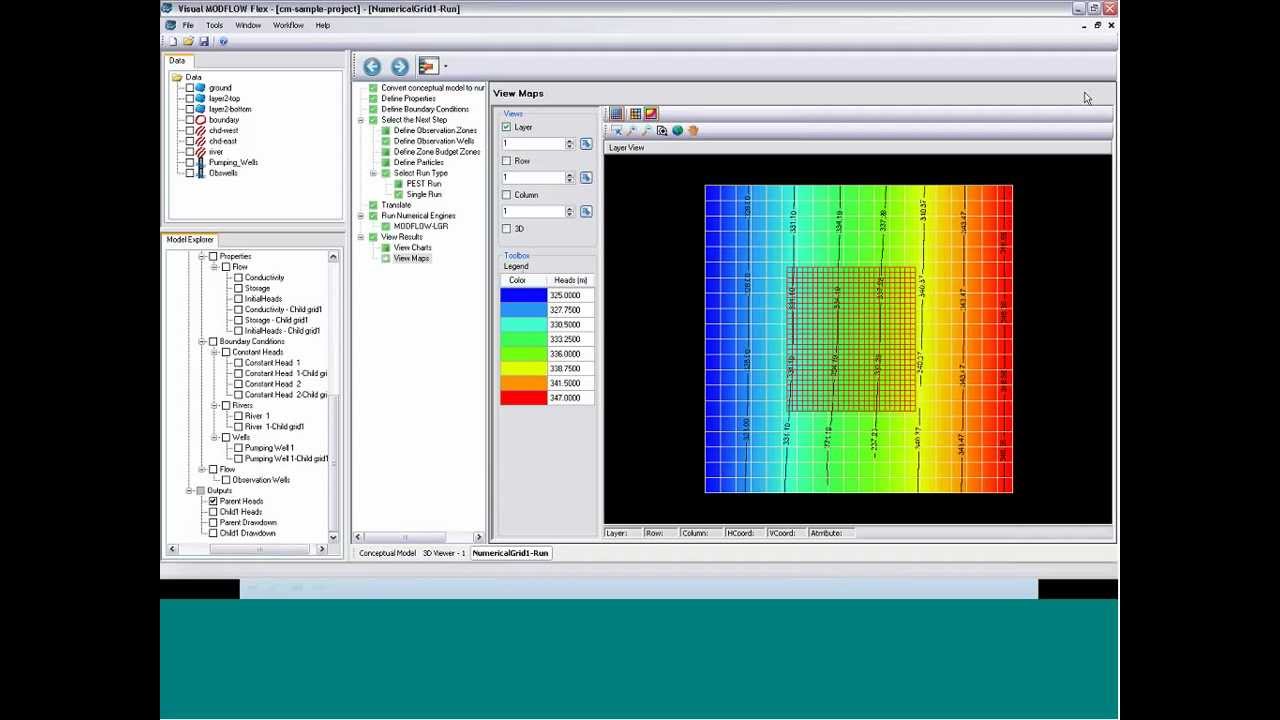Click the Save project disk icon
The image size is (1280, 720).
[204, 41]
